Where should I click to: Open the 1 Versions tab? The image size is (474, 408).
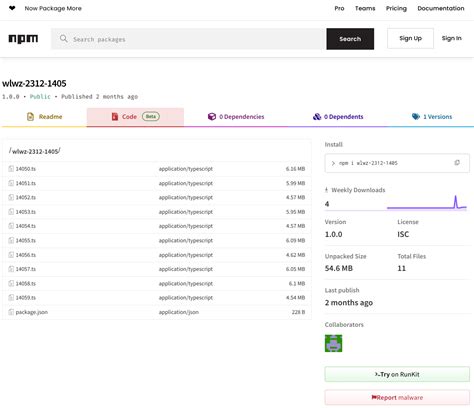pos(432,117)
